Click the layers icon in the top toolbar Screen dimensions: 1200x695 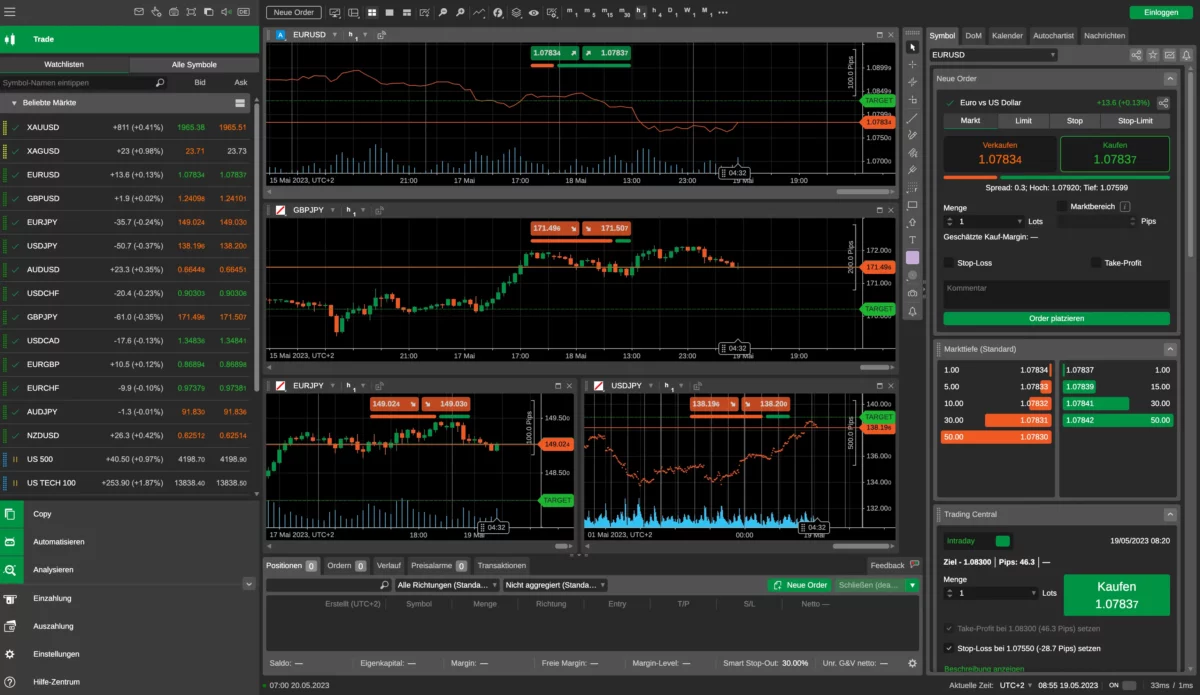(517, 12)
